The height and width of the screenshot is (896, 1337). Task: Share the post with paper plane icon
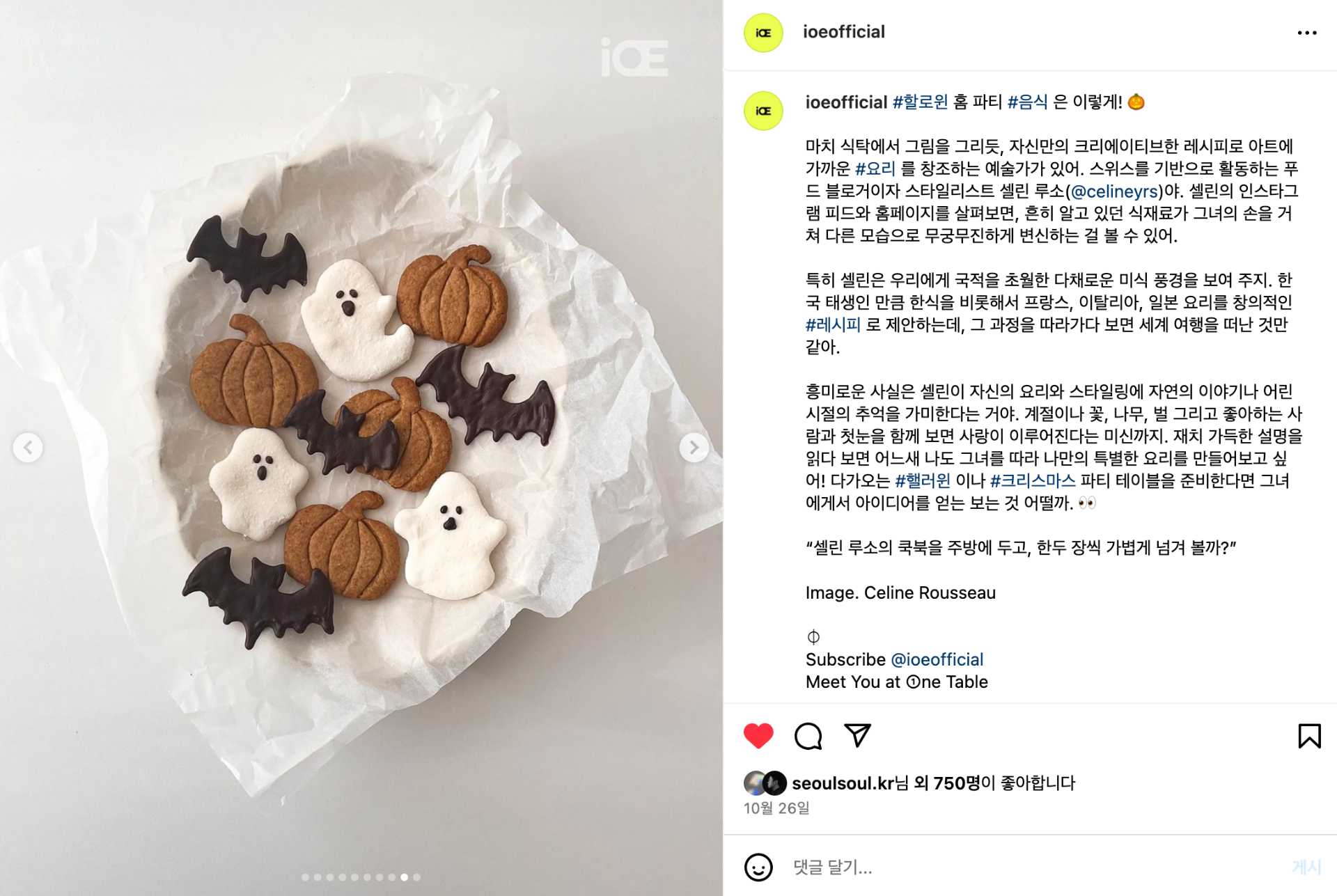point(857,735)
